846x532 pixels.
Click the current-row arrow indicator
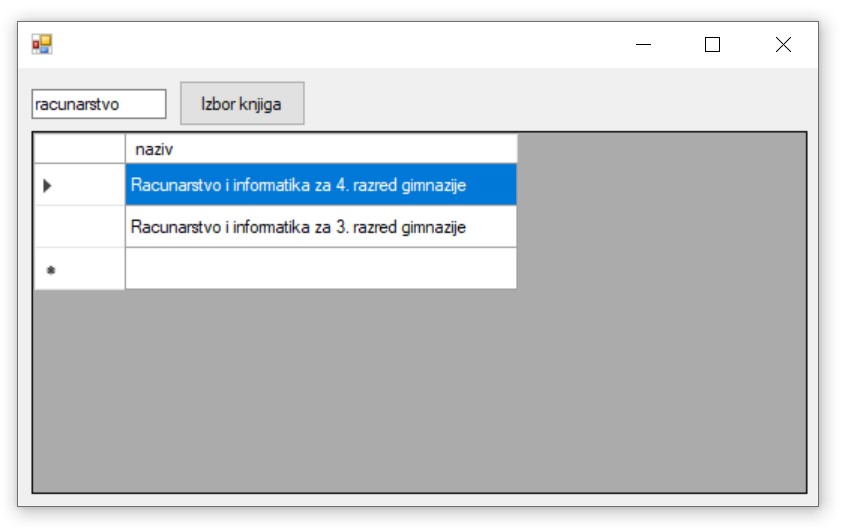coord(48,185)
